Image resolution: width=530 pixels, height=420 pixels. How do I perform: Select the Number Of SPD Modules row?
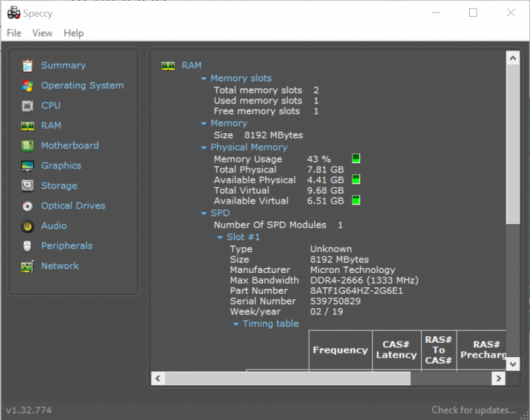tap(278, 225)
